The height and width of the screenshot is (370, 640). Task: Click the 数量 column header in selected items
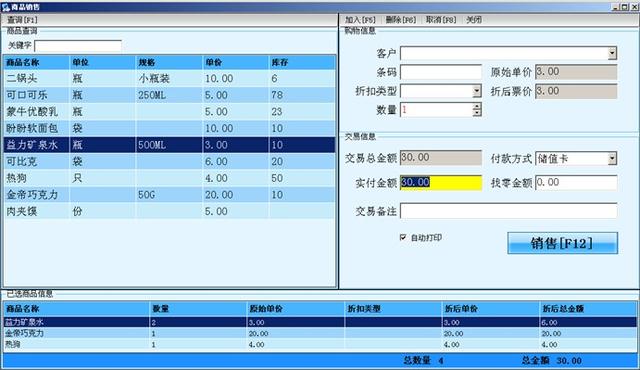point(198,309)
